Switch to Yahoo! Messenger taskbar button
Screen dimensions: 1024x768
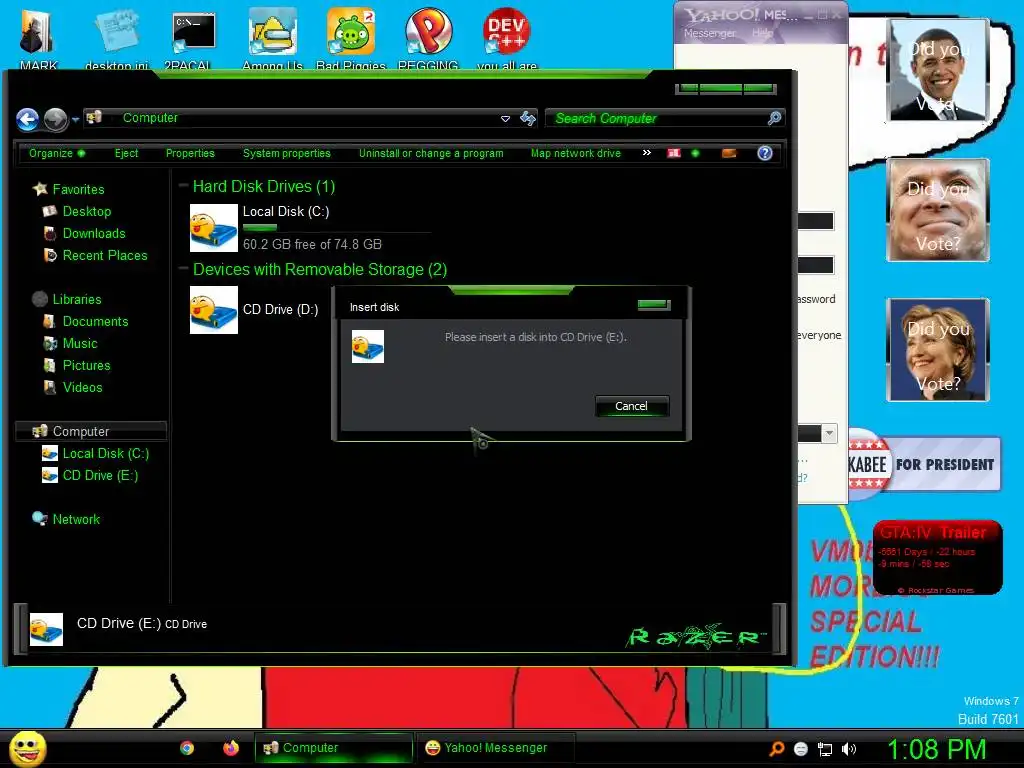click(x=496, y=748)
